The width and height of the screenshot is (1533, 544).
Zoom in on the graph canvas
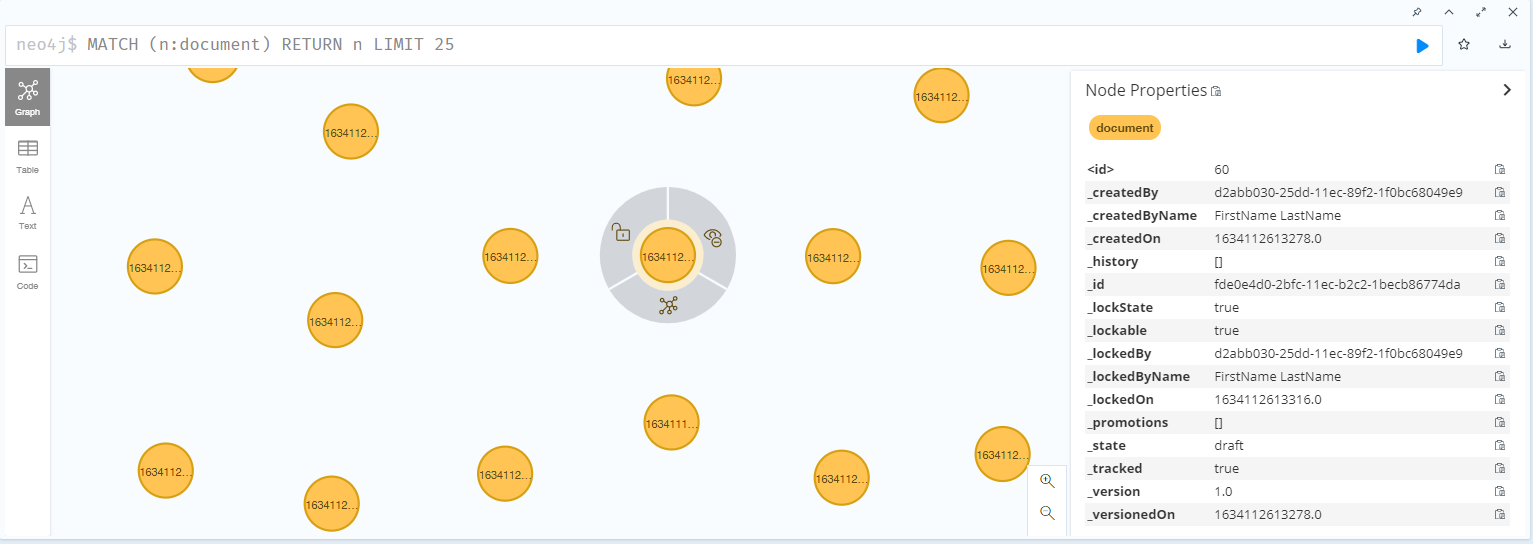(1047, 481)
